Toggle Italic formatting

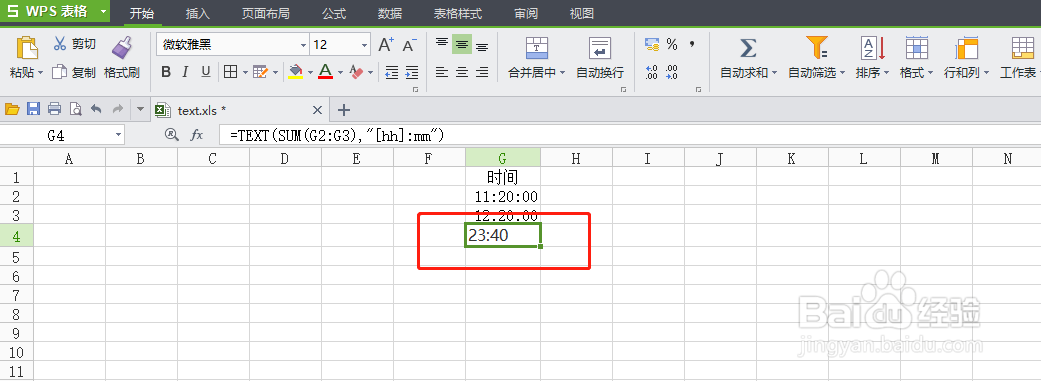coord(186,72)
